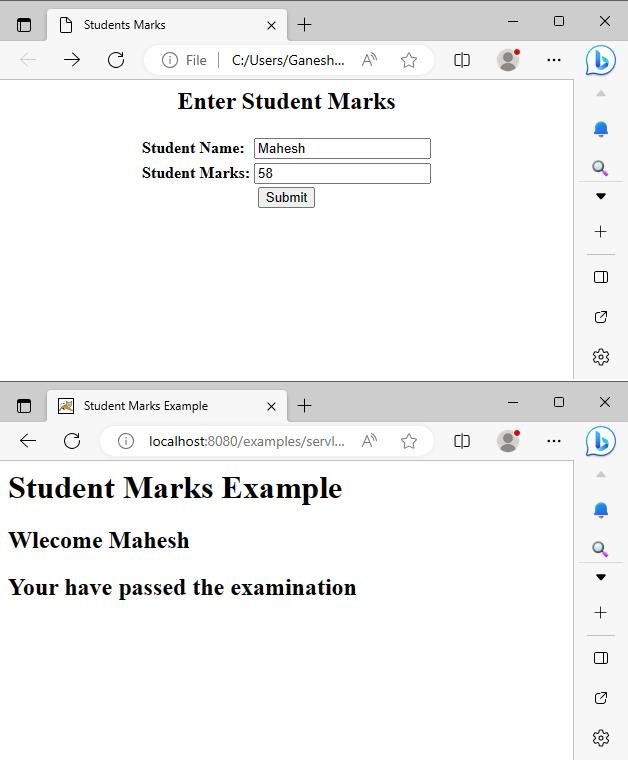Click the C:/Users/Ganesh address bar
The width and height of the screenshot is (628, 760).
pyautogui.click(x=288, y=60)
